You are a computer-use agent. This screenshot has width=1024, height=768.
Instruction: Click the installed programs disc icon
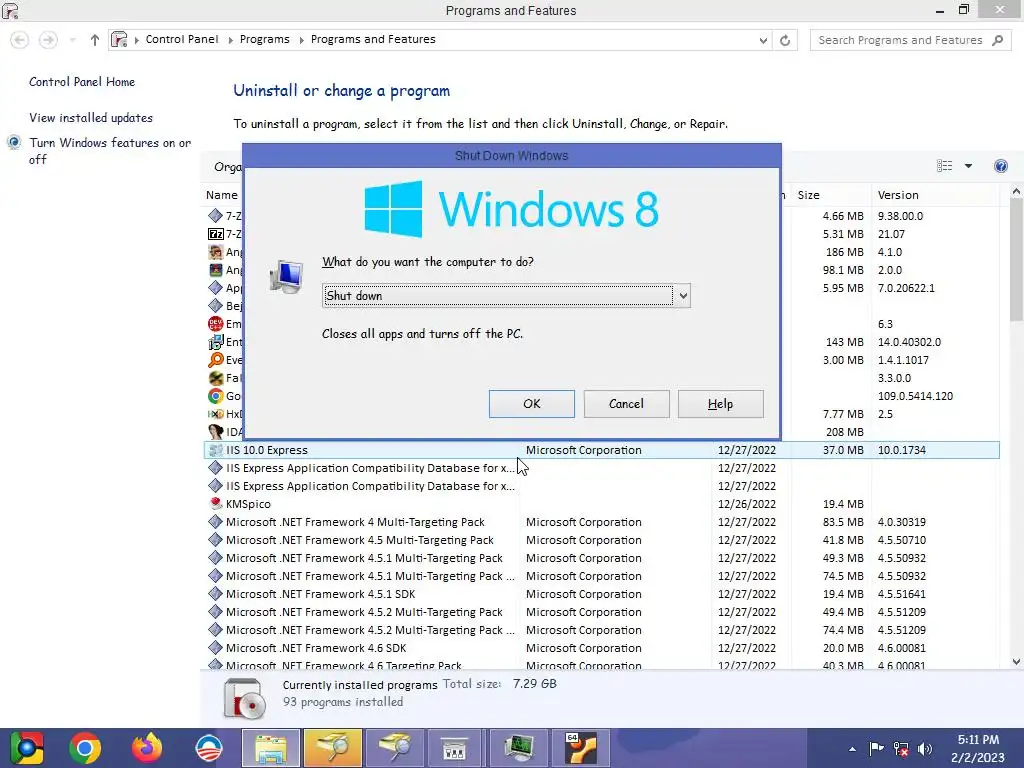(245, 697)
